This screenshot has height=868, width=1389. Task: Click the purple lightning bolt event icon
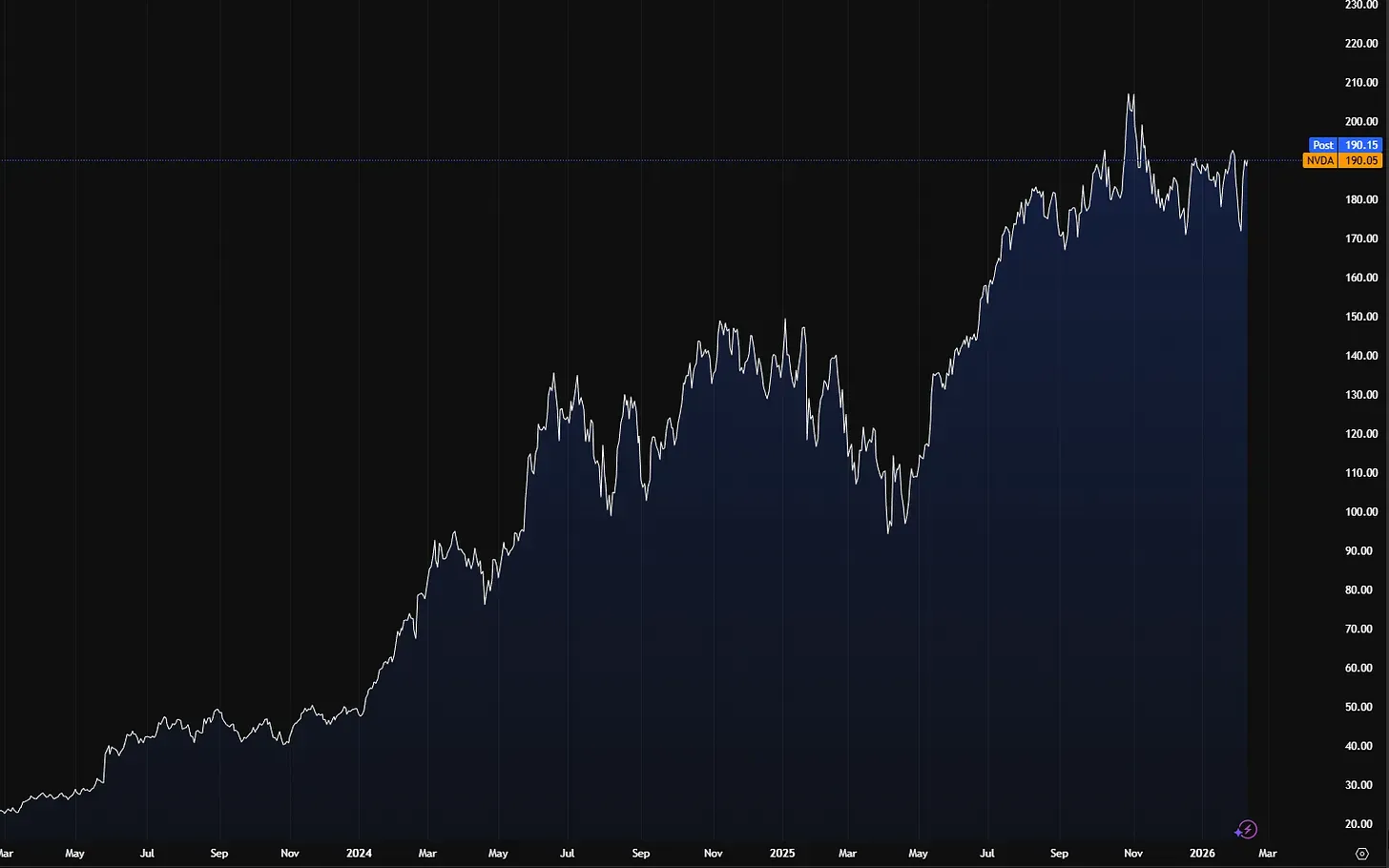1247,830
